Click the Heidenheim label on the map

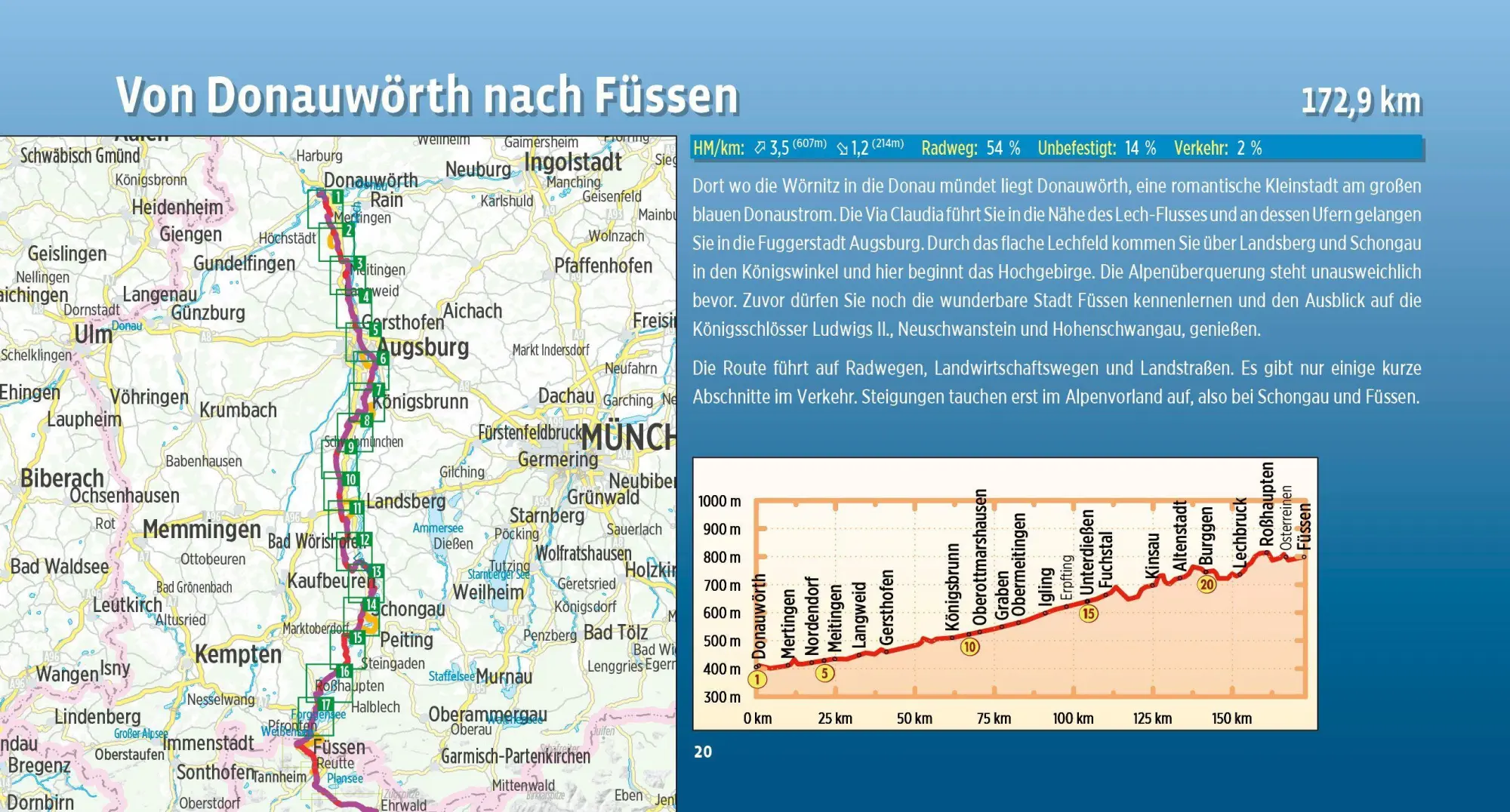[177, 208]
